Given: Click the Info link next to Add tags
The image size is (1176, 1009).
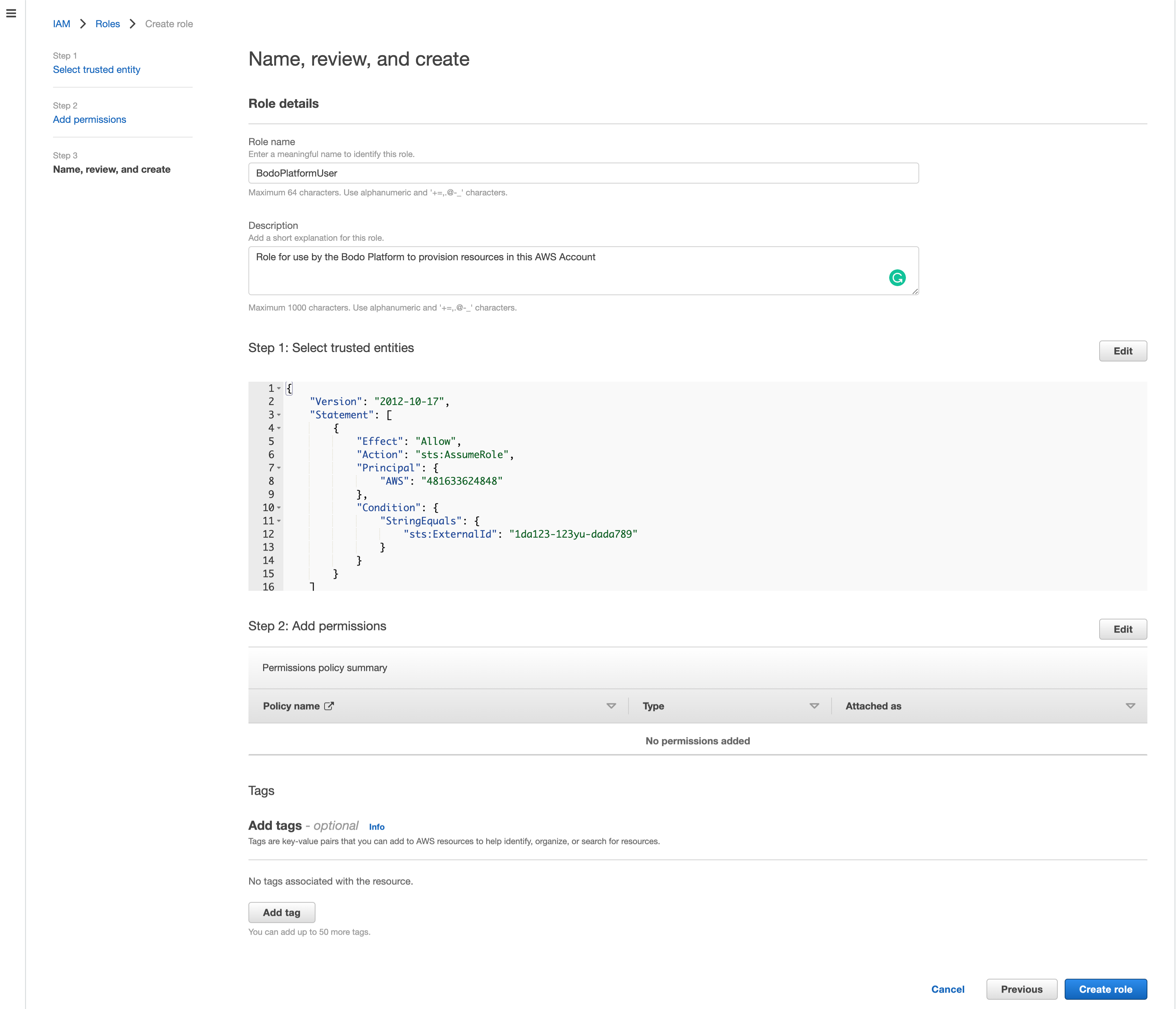Looking at the screenshot, I should click(376, 827).
